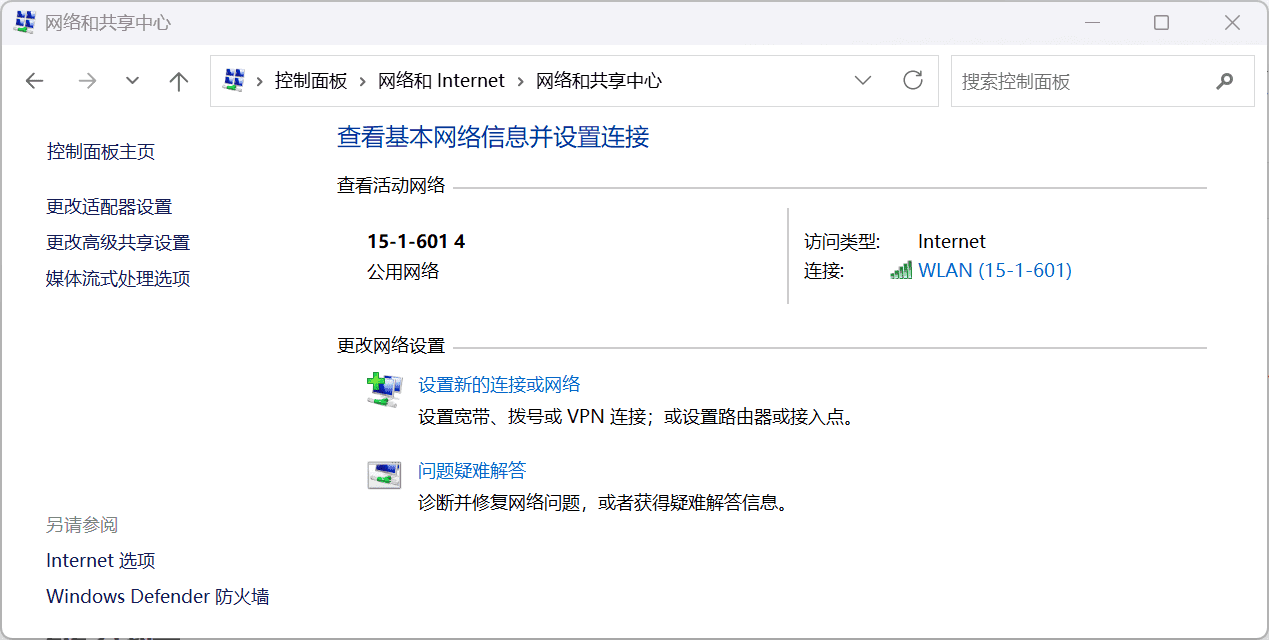Click the troubleshoot problems icon
This screenshot has height=640, width=1269.
(x=384, y=475)
